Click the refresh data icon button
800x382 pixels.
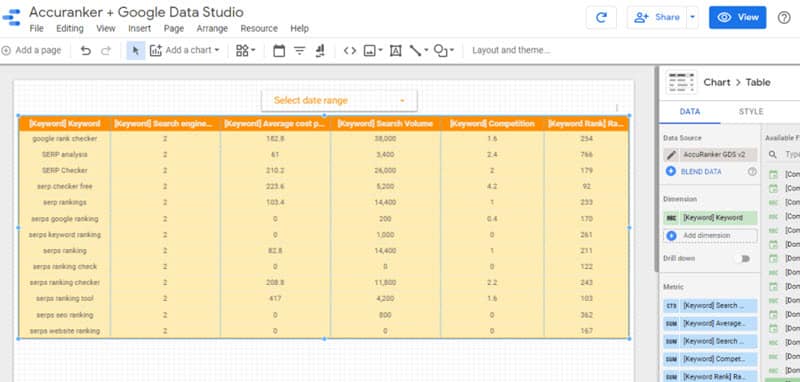[601, 17]
